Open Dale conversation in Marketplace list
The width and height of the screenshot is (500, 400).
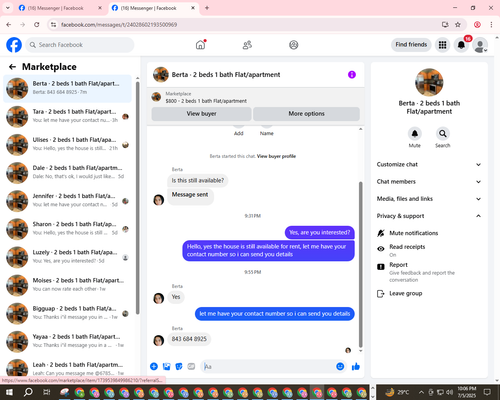point(67,173)
